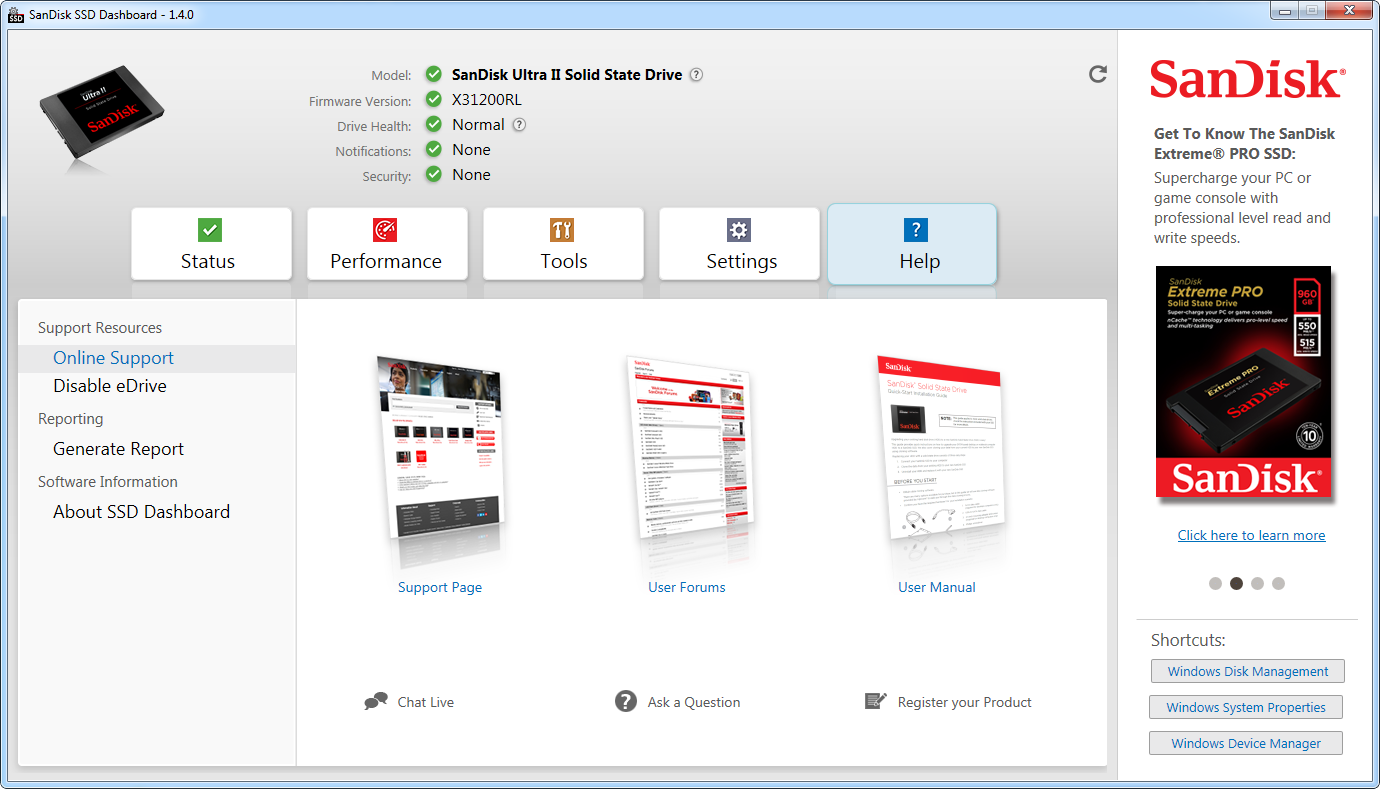The width and height of the screenshot is (1380, 789).
Task: Click the Drive Health value Normal
Action: (x=478, y=125)
